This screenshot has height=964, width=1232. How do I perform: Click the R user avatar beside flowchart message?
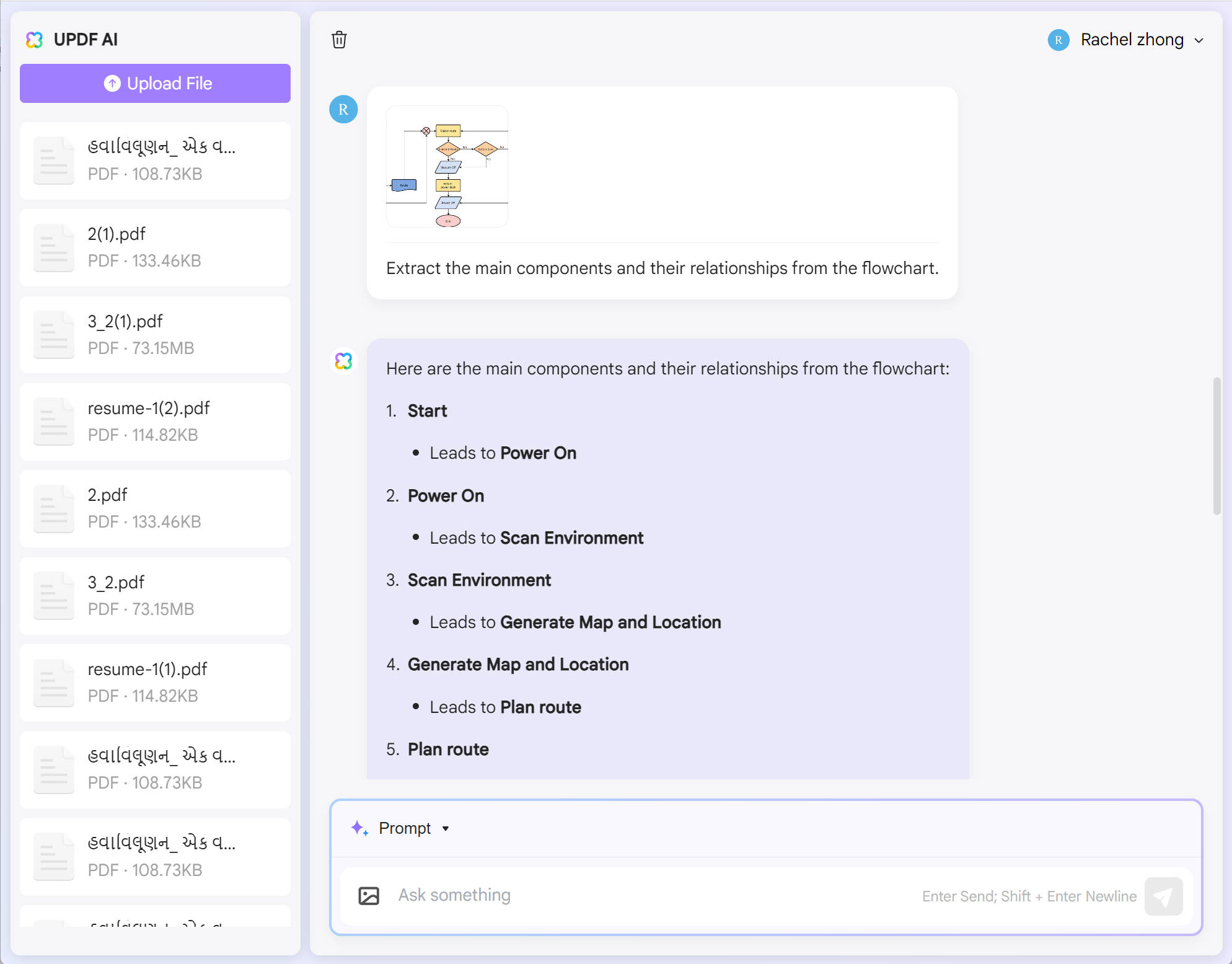click(343, 110)
